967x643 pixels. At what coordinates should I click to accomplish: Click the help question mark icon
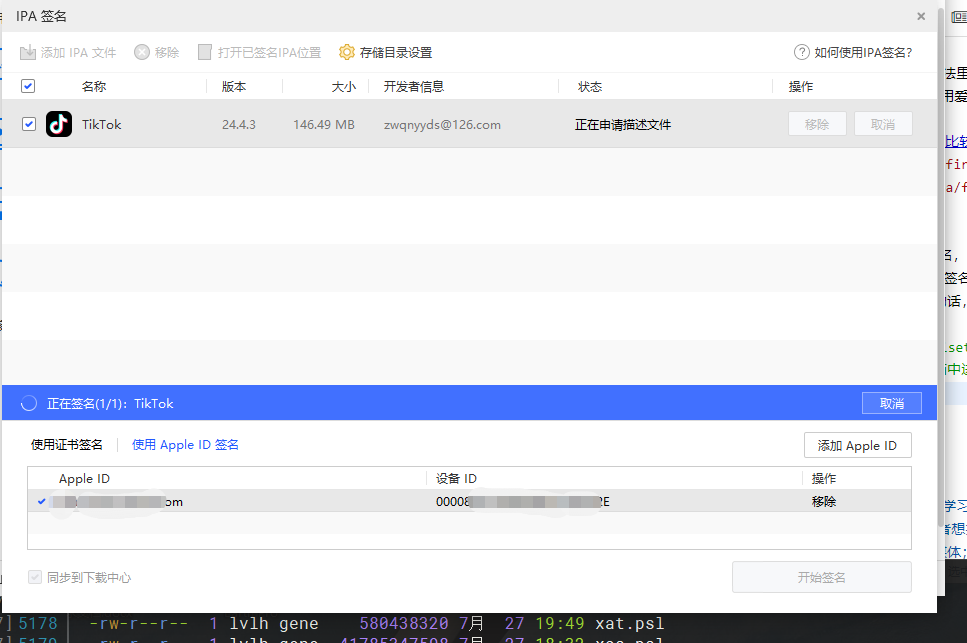(801, 52)
